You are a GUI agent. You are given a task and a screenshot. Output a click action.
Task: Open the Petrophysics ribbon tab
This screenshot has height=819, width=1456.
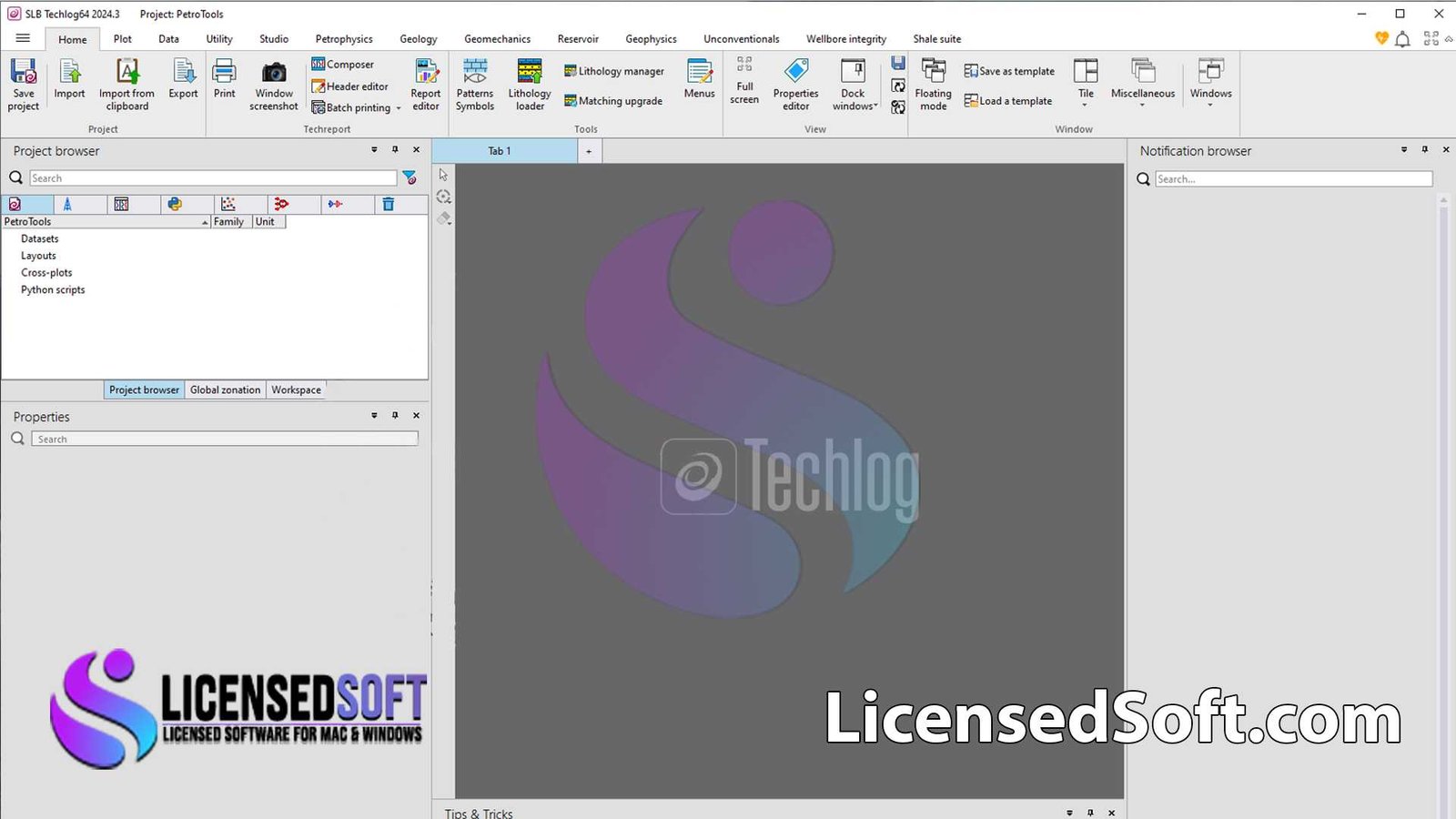[x=344, y=39]
